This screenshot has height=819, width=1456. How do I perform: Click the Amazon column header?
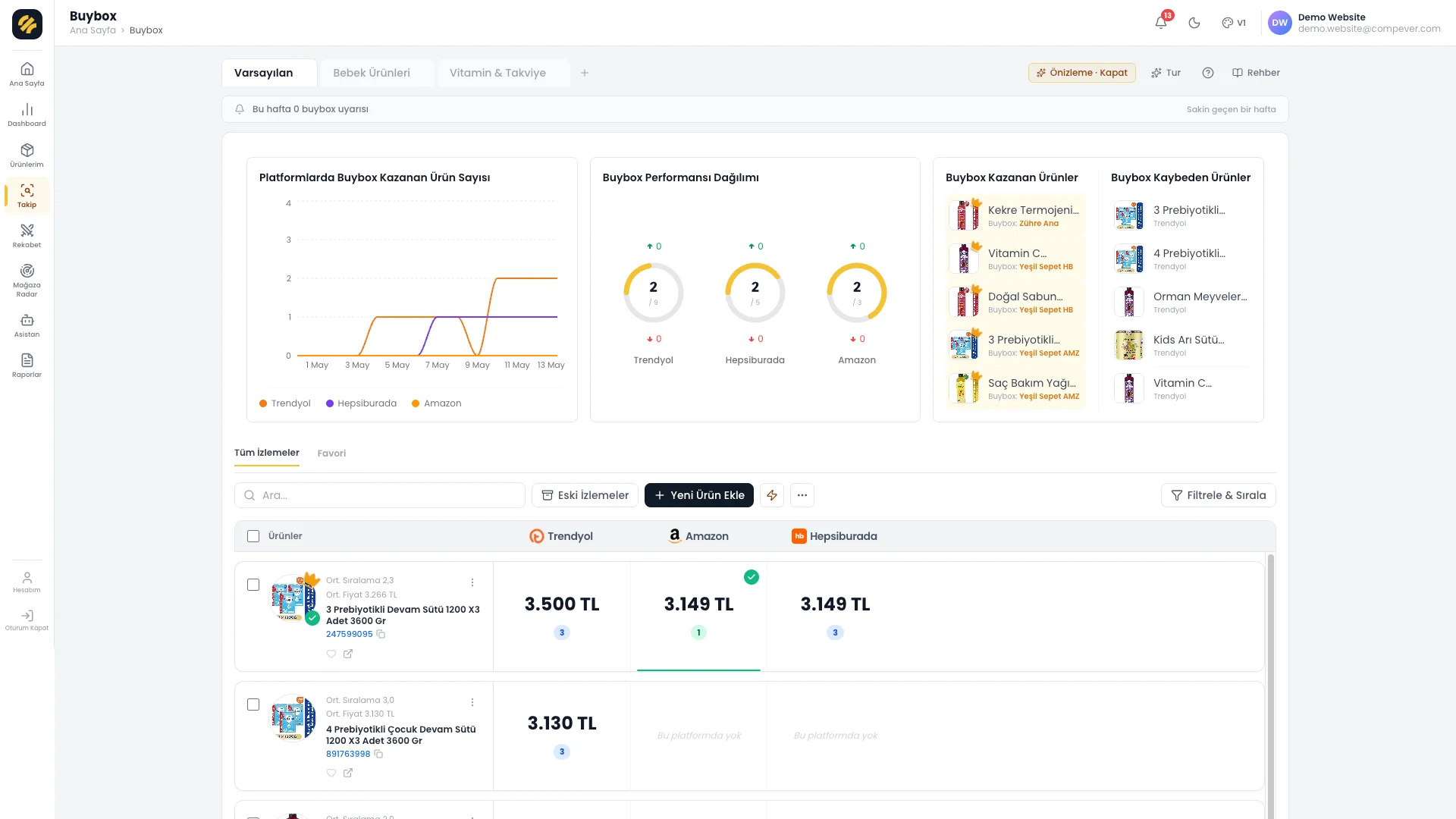pos(698,536)
